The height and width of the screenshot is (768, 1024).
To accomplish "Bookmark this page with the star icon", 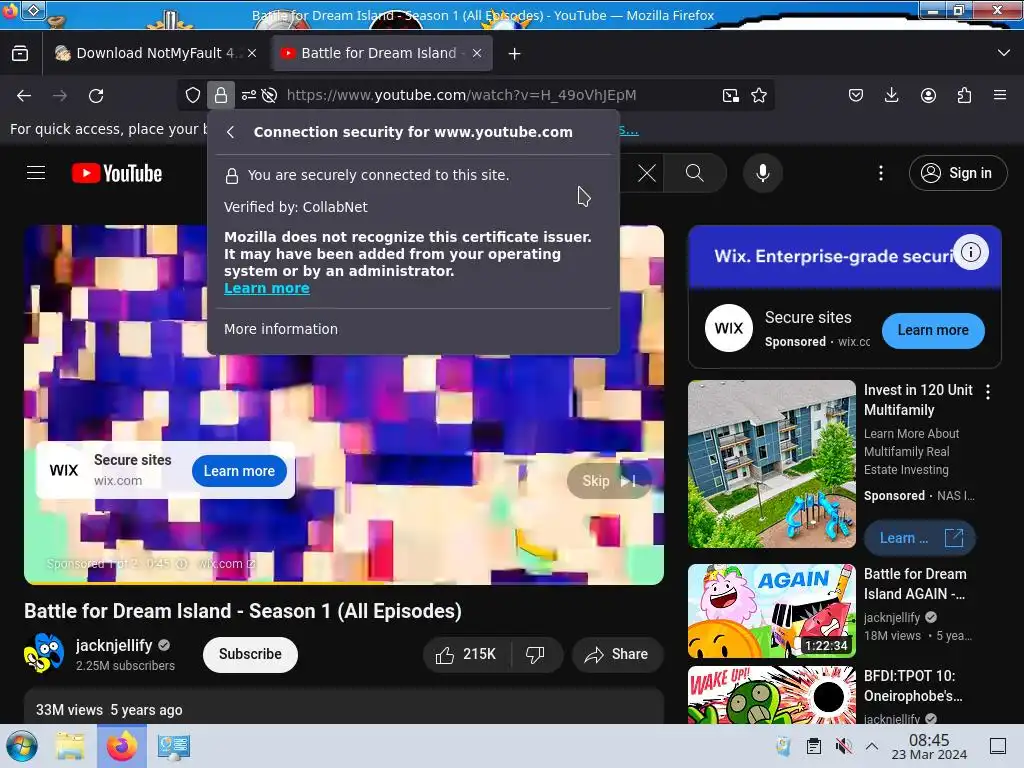I will click(x=759, y=95).
